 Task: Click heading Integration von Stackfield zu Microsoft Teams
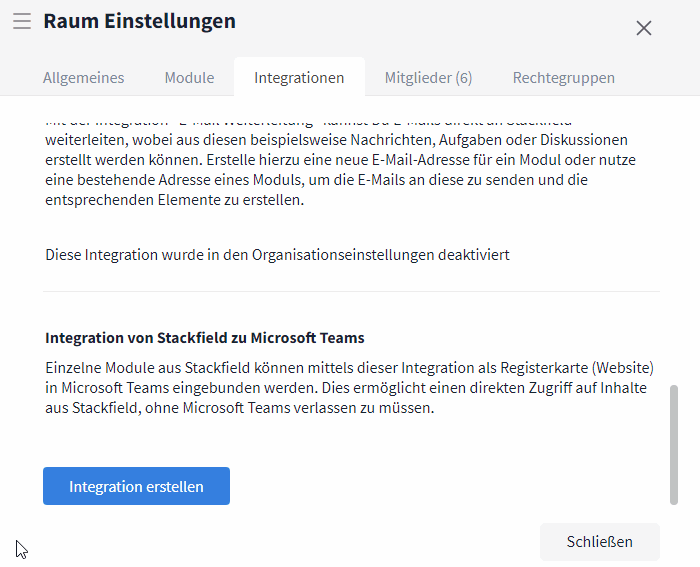(x=204, y=338)
